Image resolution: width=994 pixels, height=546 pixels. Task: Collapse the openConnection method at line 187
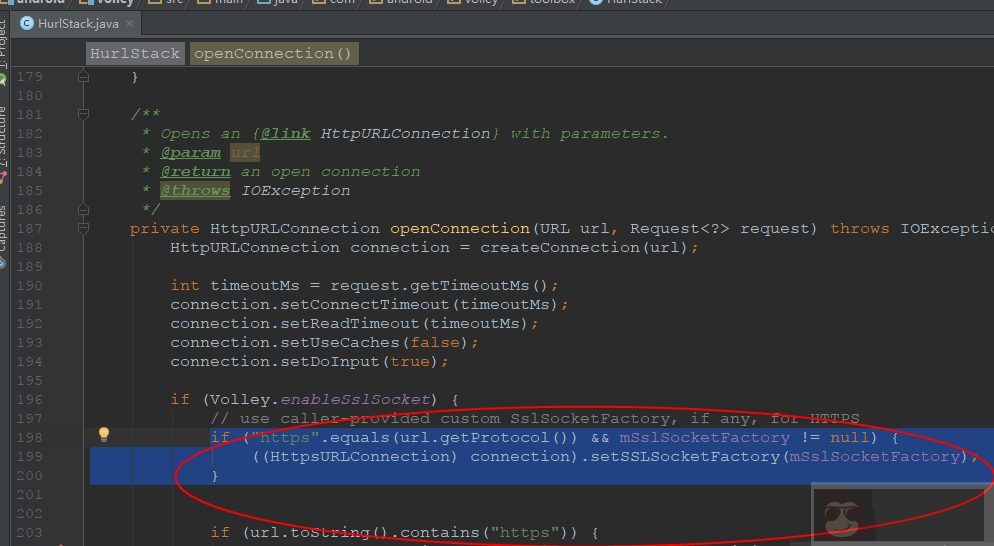click(83, 229)
